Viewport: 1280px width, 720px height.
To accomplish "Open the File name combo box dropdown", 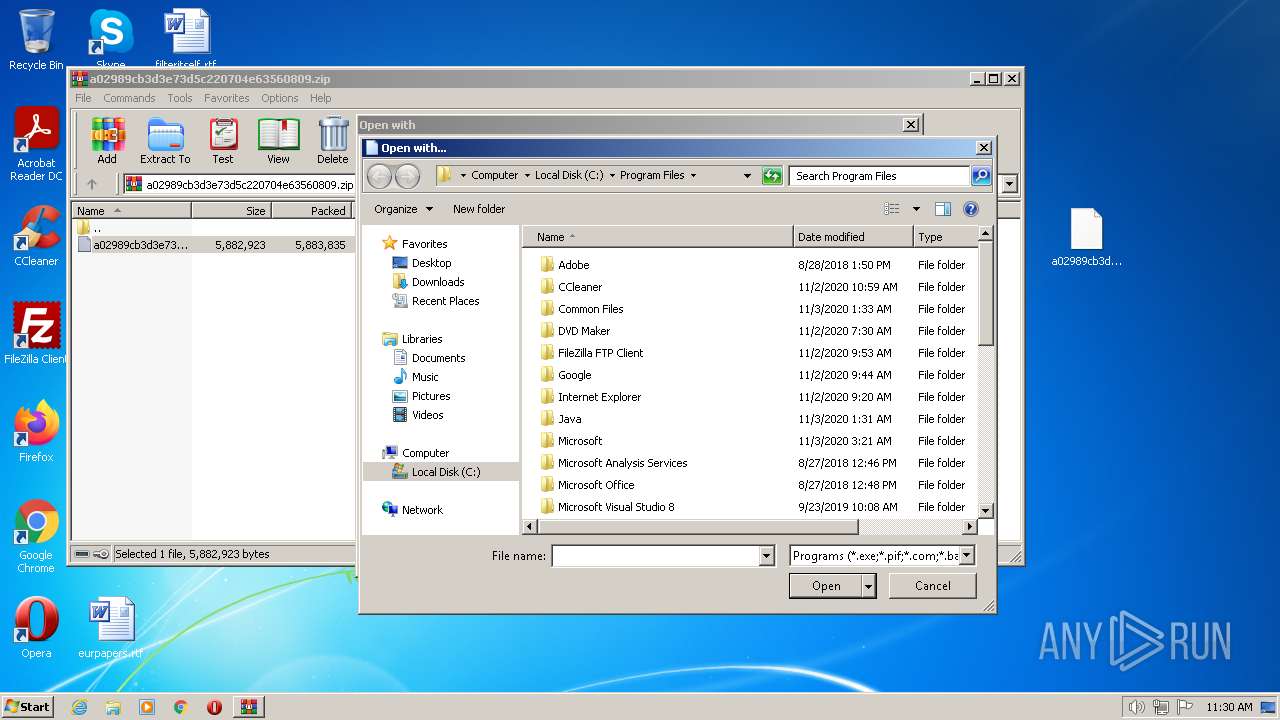I will (767, 556).
